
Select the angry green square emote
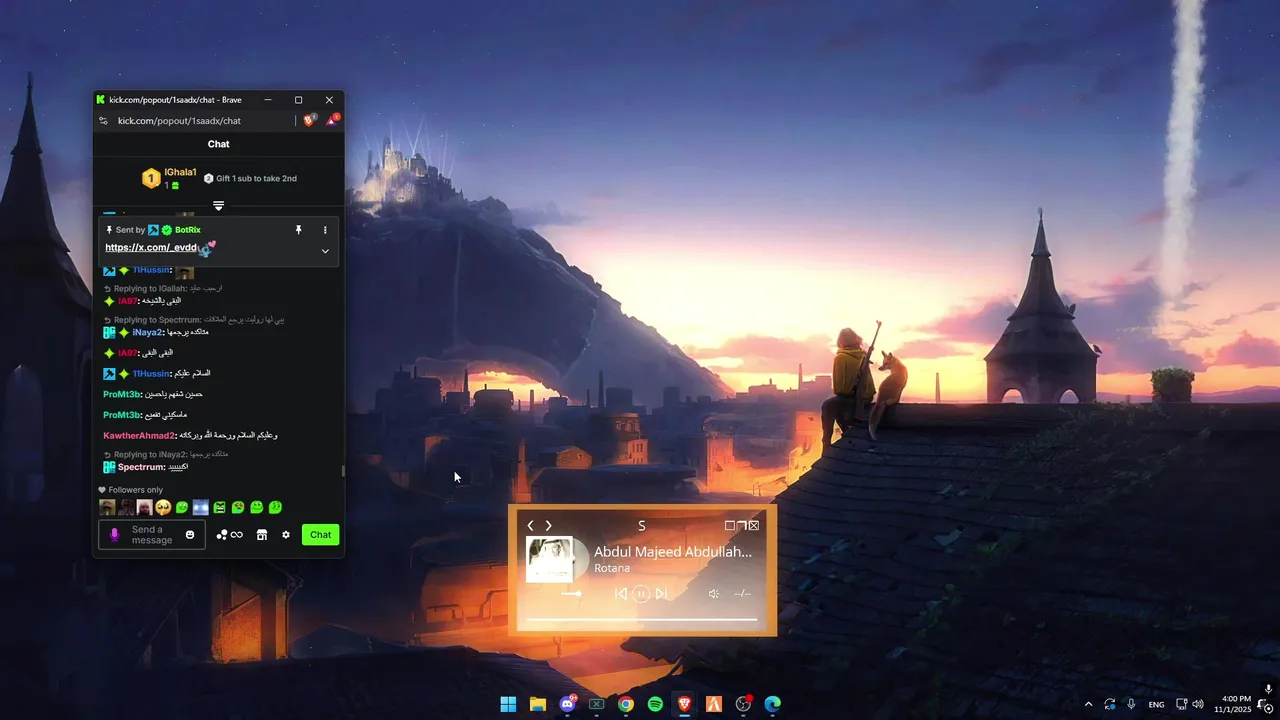(x=220, y=508)
